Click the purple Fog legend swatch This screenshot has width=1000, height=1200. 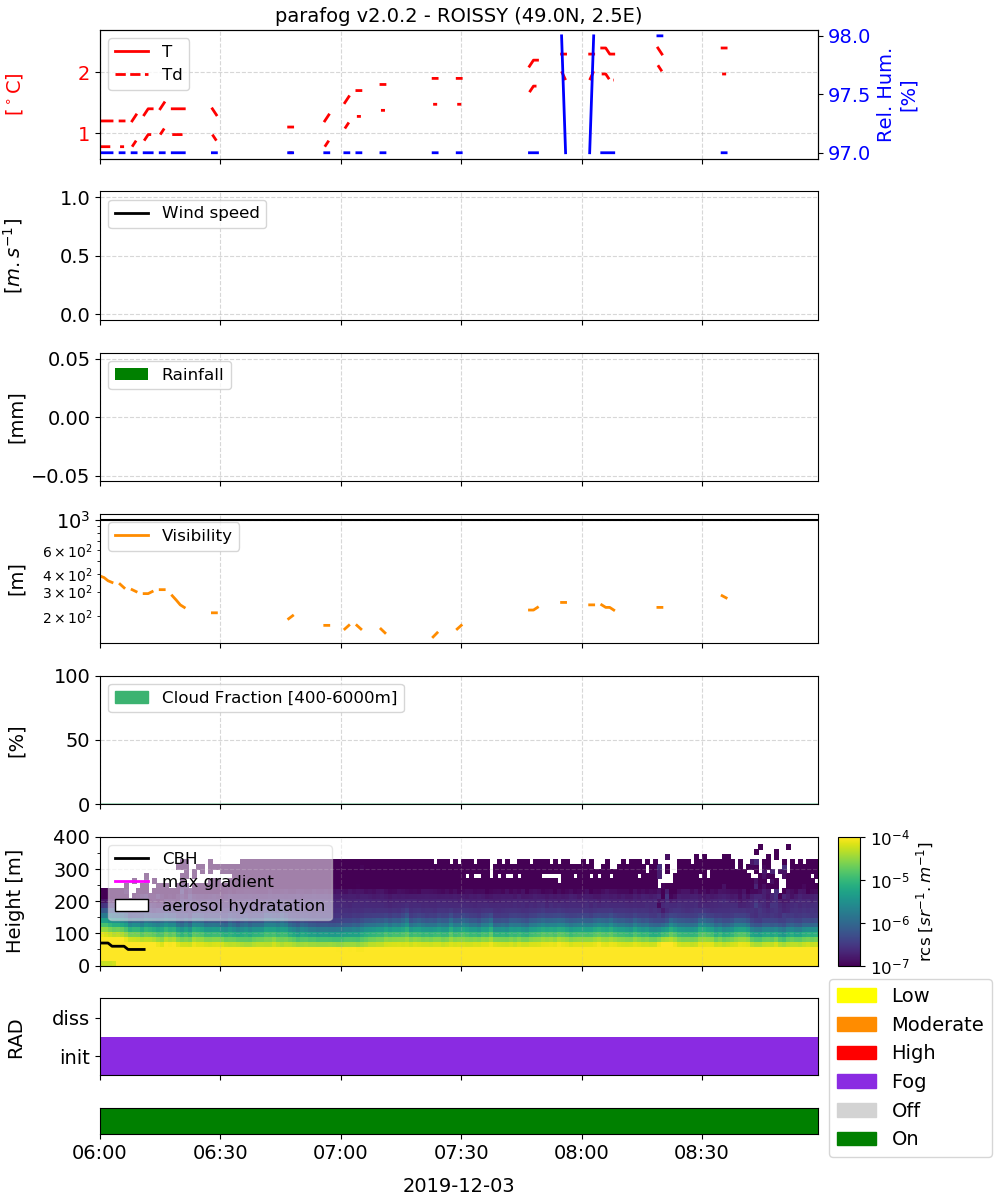[858, 1081]
